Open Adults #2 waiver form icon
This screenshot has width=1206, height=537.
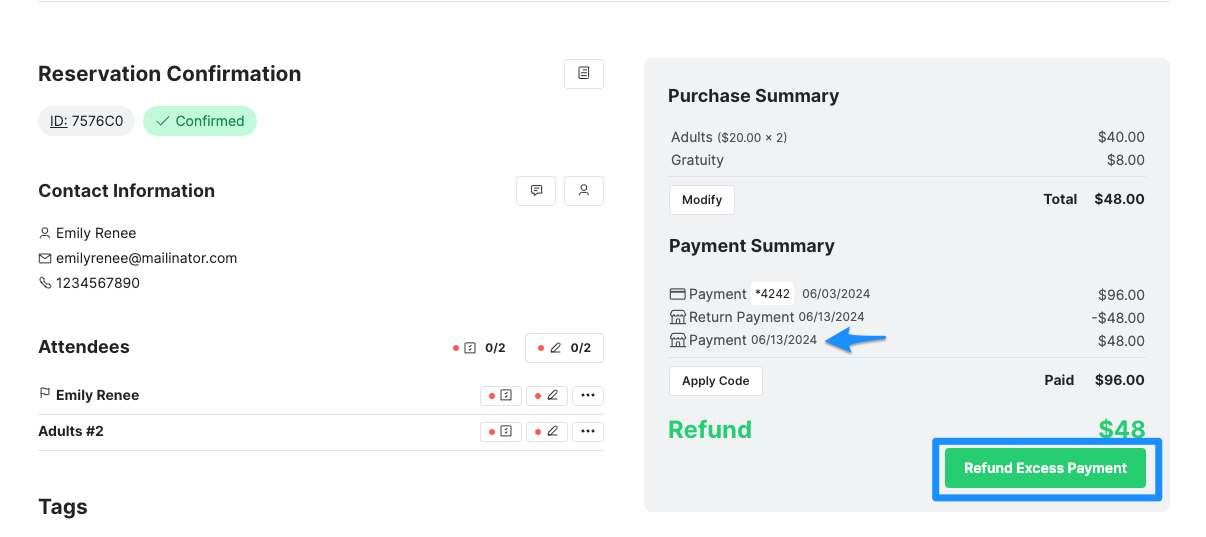point(501,432)
